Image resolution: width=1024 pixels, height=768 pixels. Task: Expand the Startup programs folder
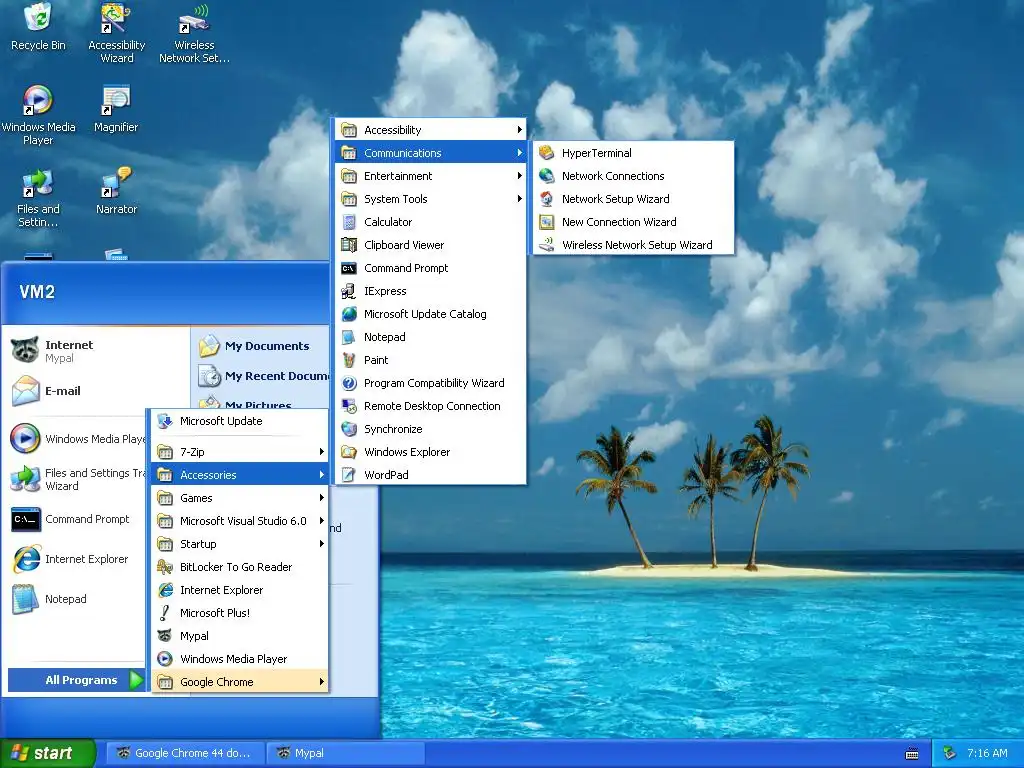(240, 544)
